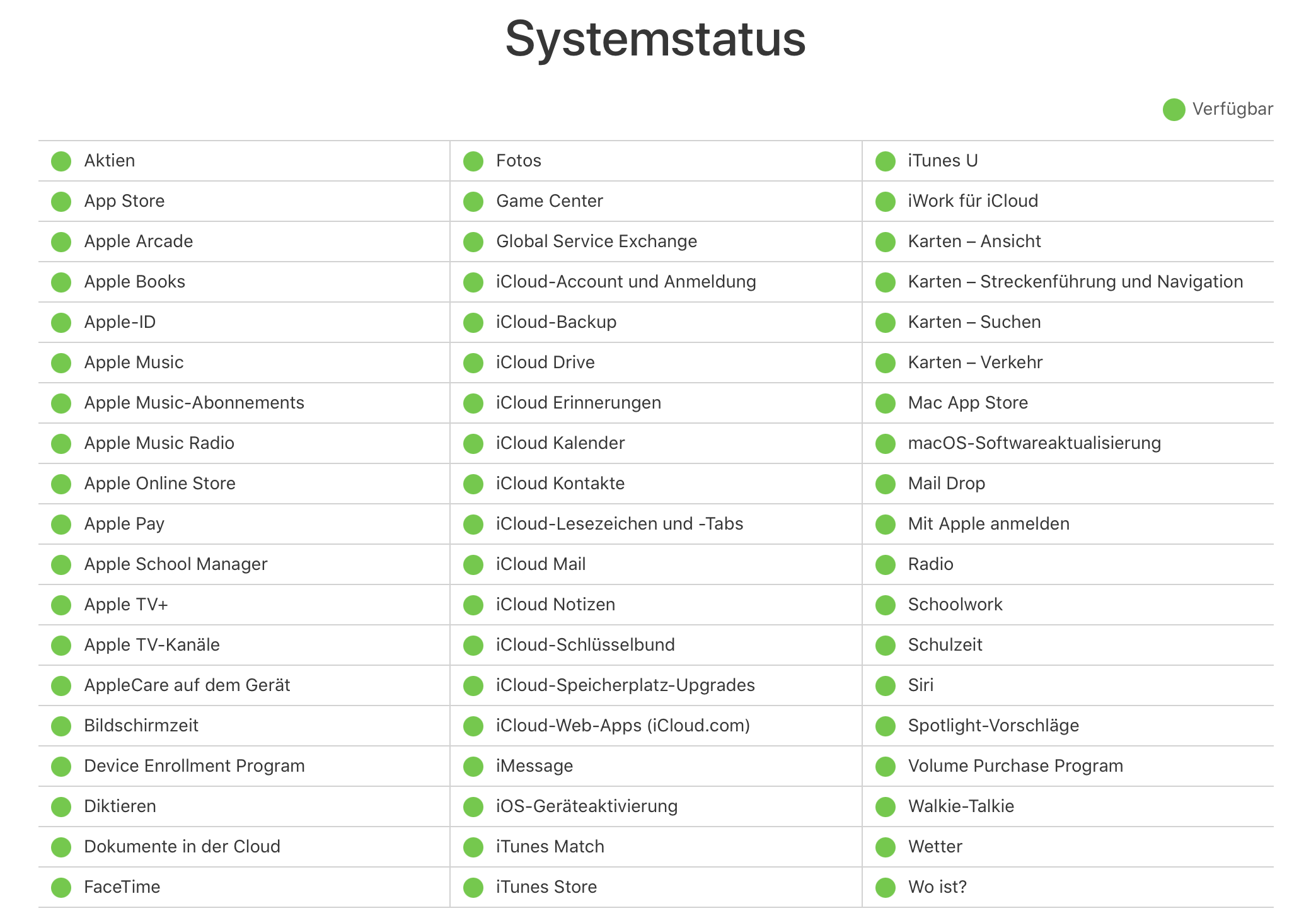
Task: Open the macOS-Softwareaktualisierung entry
Action: pyautogui.click(x=1034, y=443)
